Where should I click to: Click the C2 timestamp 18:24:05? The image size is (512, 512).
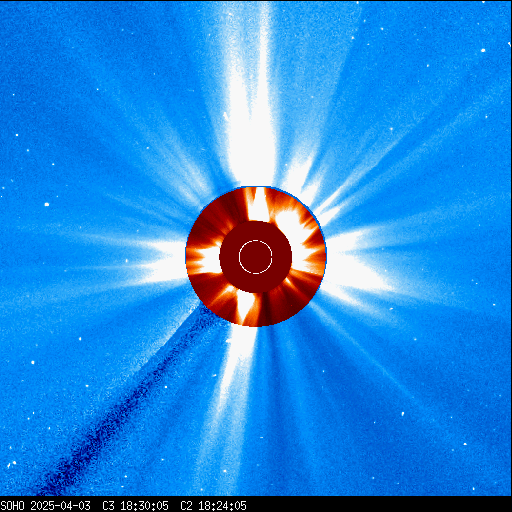(x=222, y=506)
